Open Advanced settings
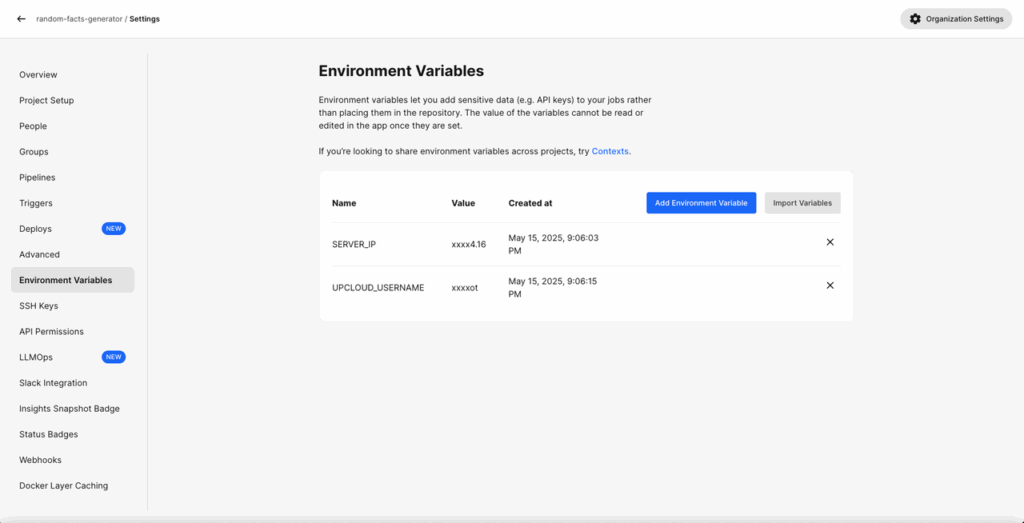This screenshot has width=1024, height=523. (x=39, y=255)
